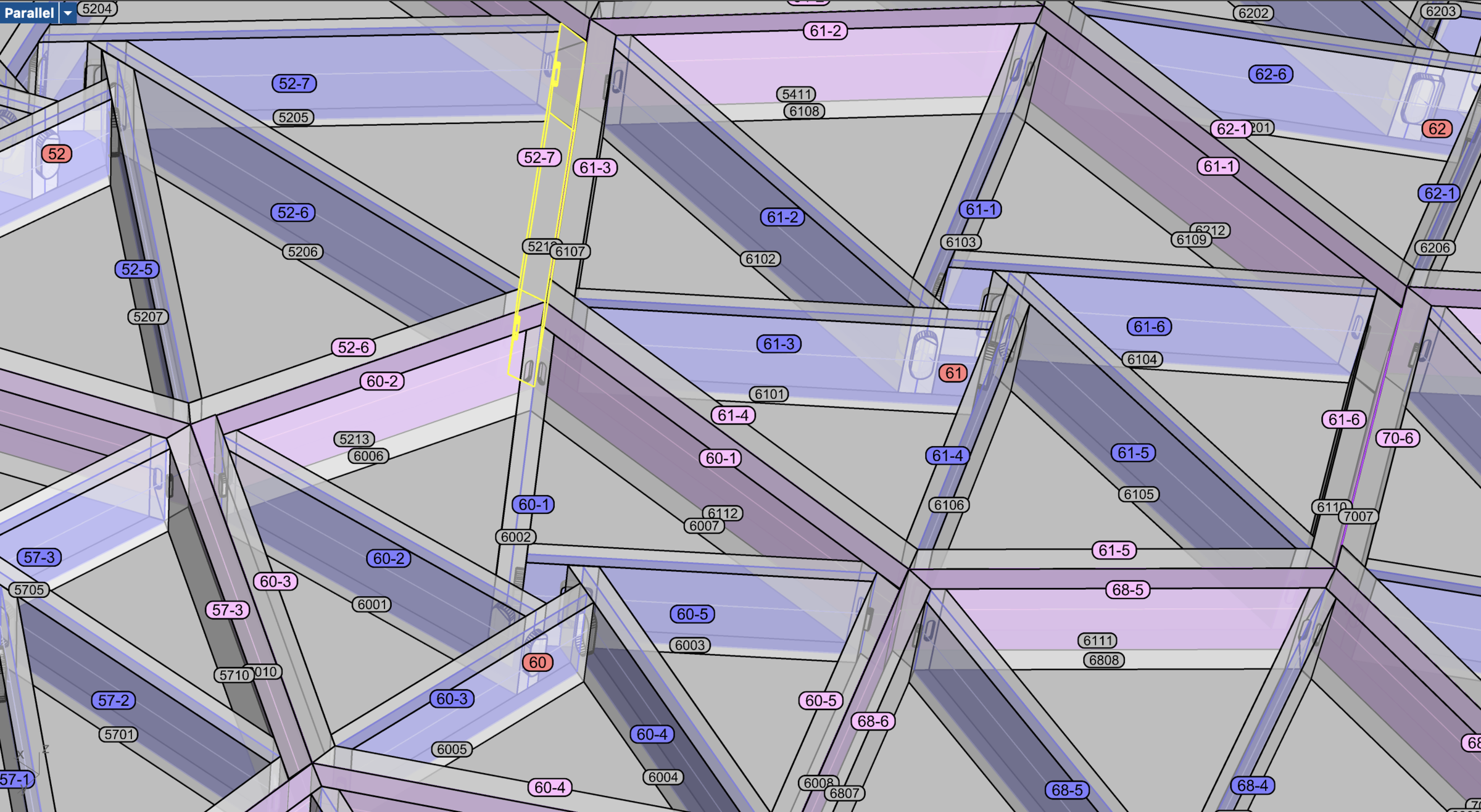
Task: Click the gray tag 6808
Action: point(1103,660)
